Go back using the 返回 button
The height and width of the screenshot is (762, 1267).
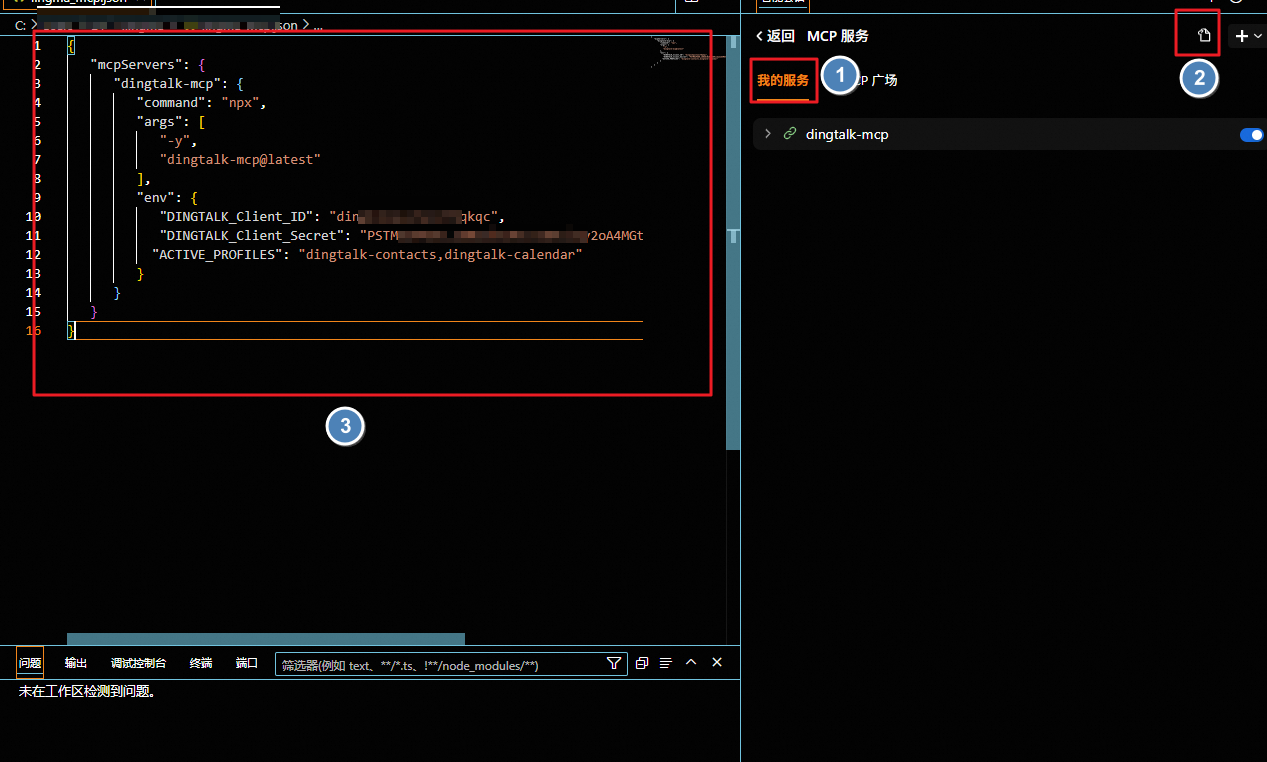pos(775,36)
